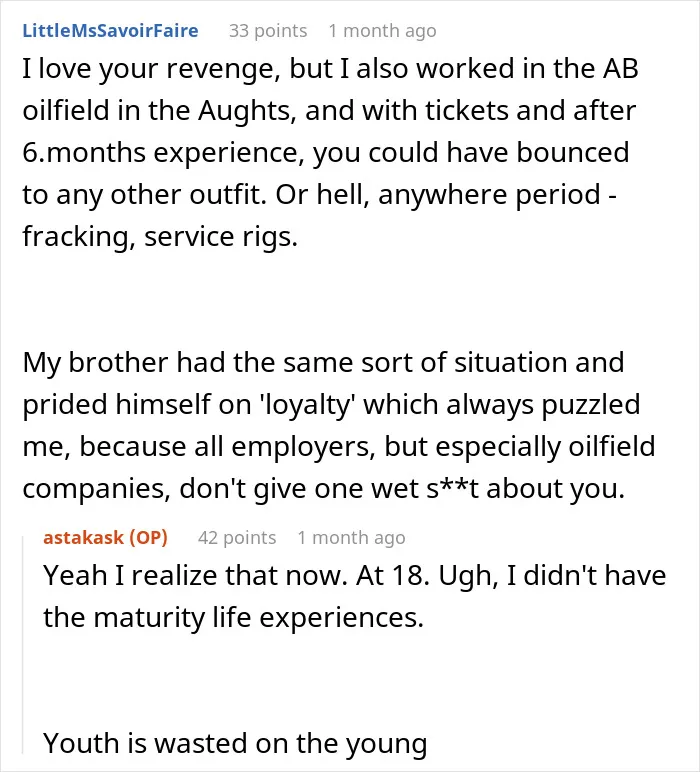Open LittleMsSavoirFaire's user profile
Image resolution: width=700 pixels, height=772 pixels.
coord(110,31)
